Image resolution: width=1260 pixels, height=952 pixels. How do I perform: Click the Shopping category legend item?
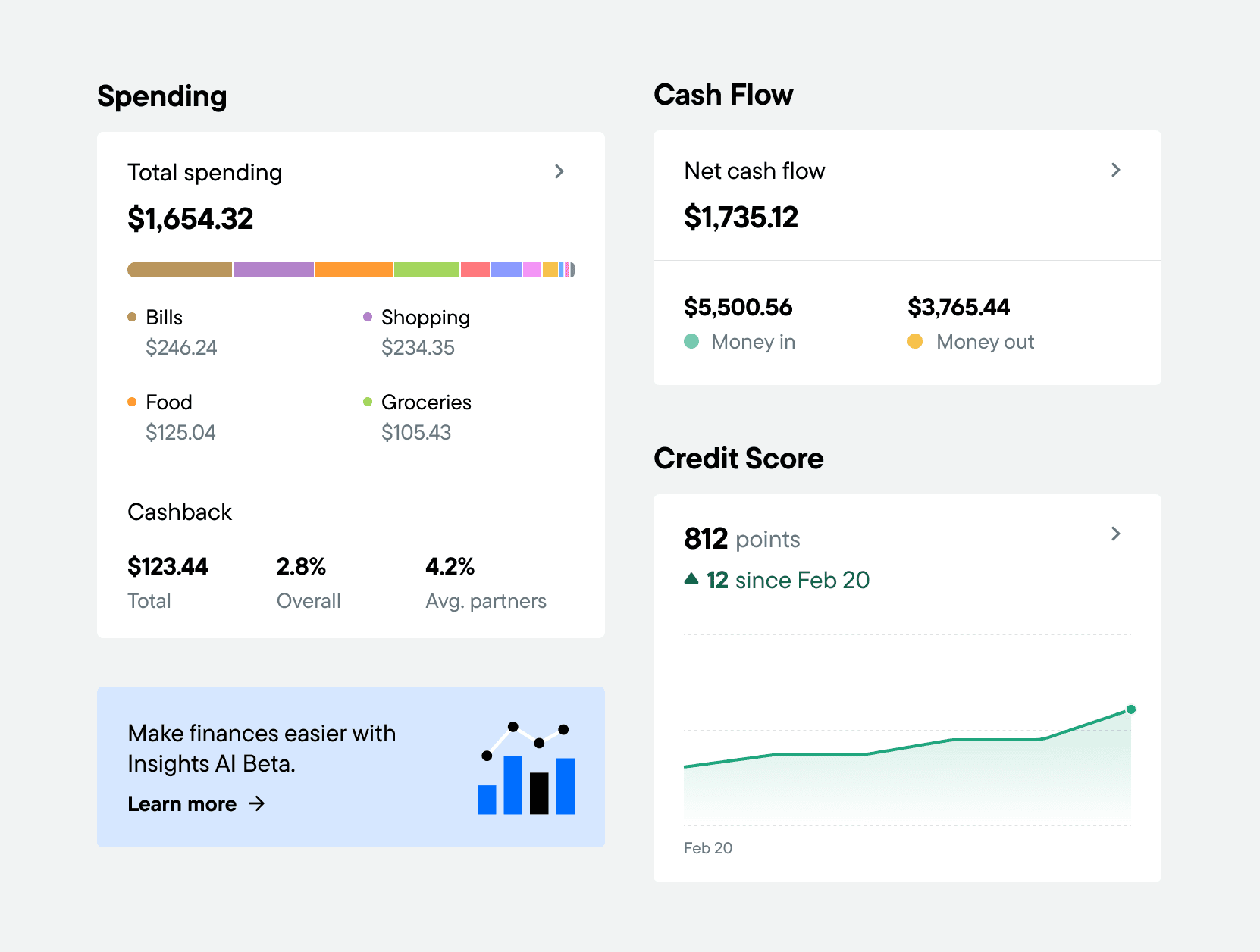(425, 318)
